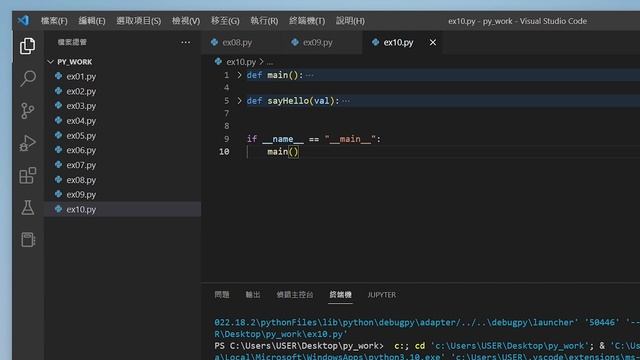Open ex07.py in the explorer
The image size is (640, 360).
(122, 165)
